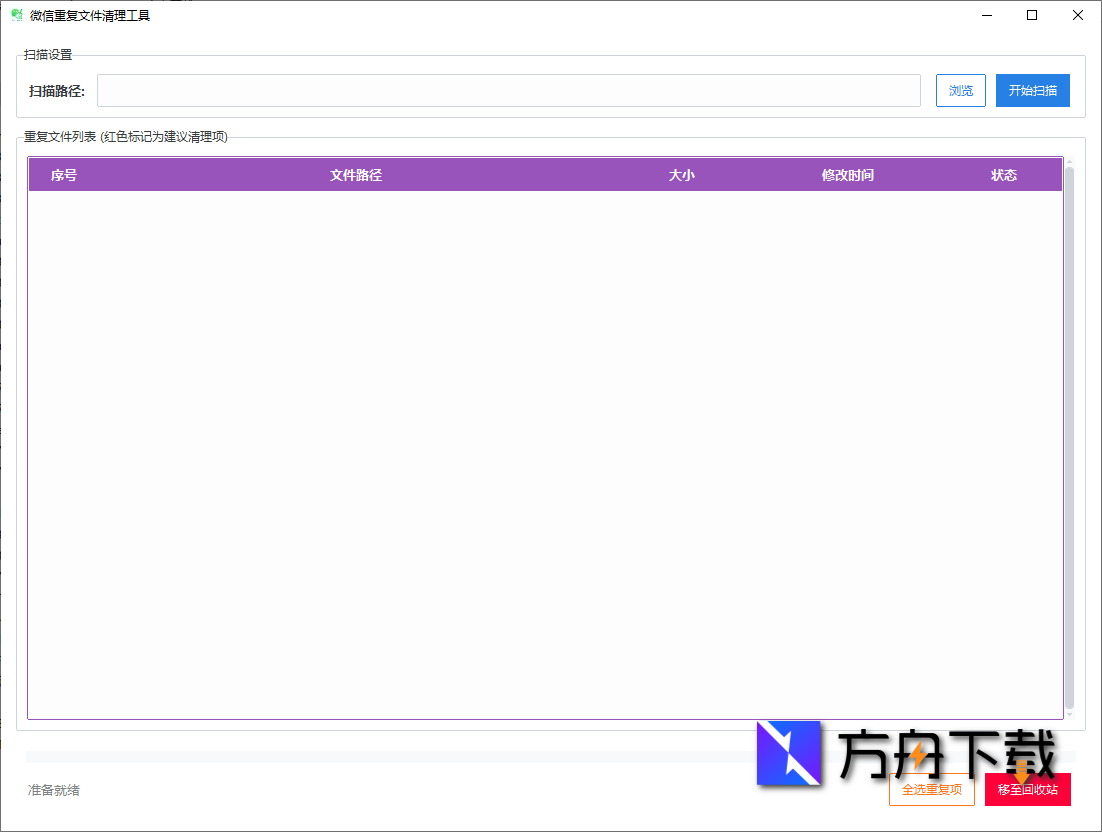The image size is (1102, 832).
Task: Sort files by the 序号 column header
Action: (63, 174)
